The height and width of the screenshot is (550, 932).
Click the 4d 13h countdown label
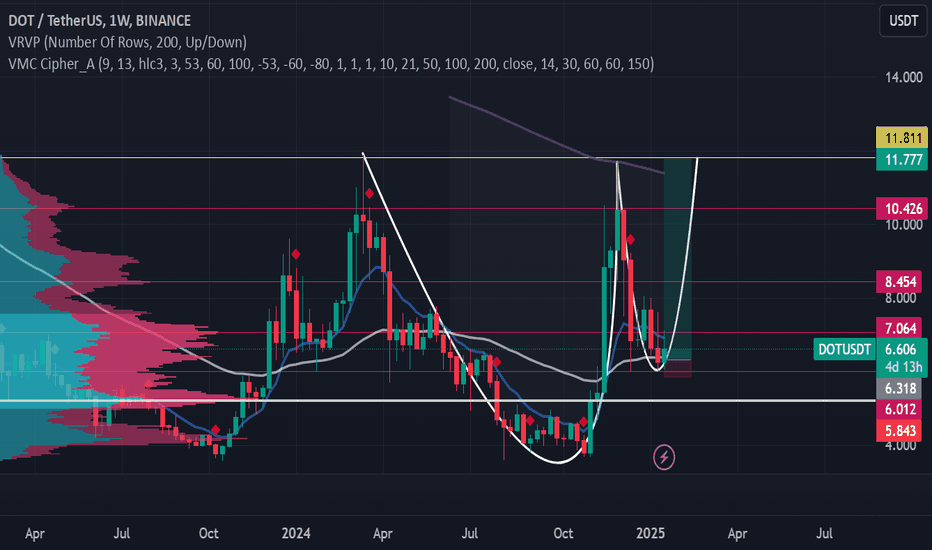[902, 367]
